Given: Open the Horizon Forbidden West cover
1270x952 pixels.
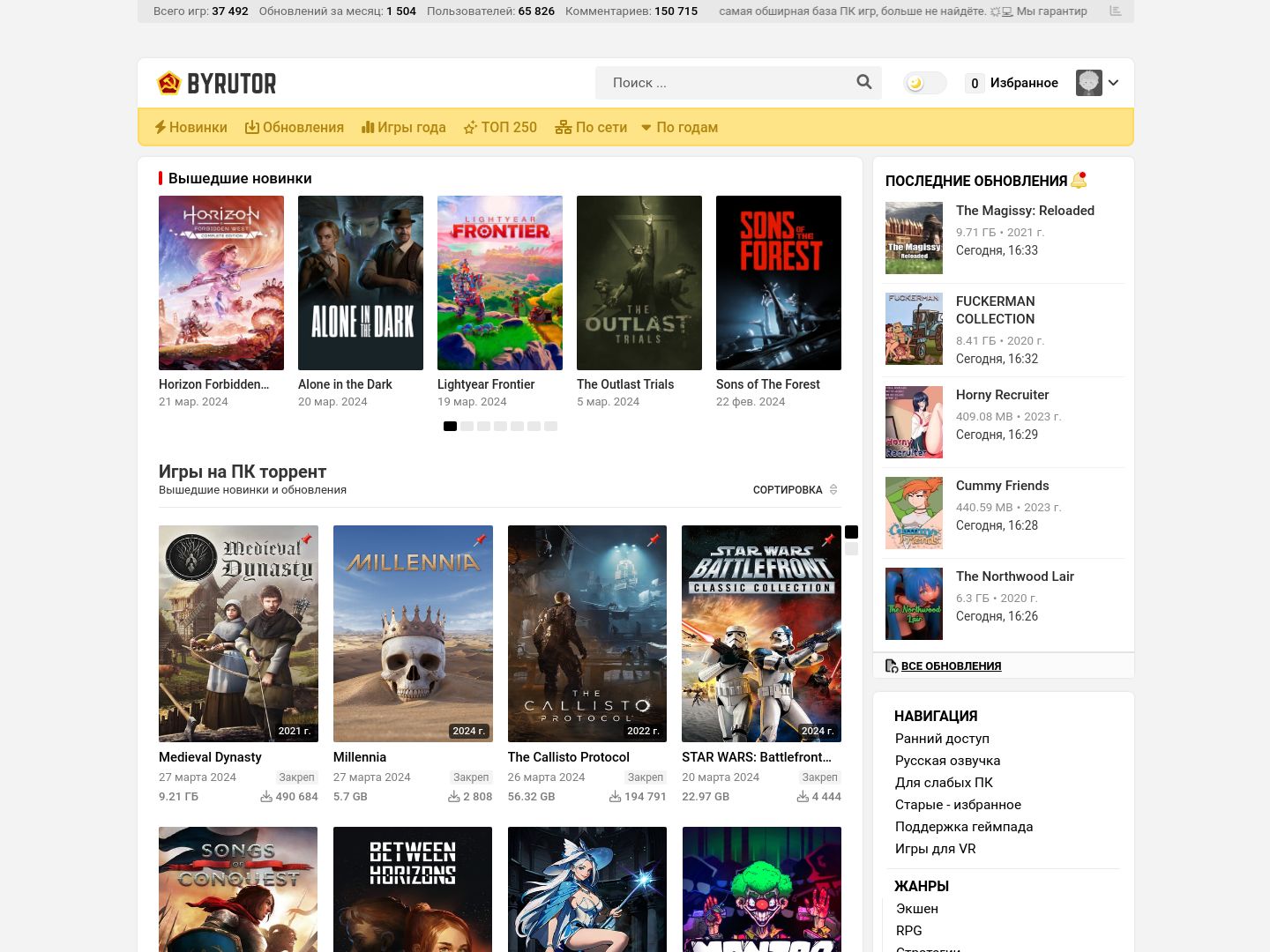Looking at the screenshot, I should pyautogui.click(x=221, y=283).
